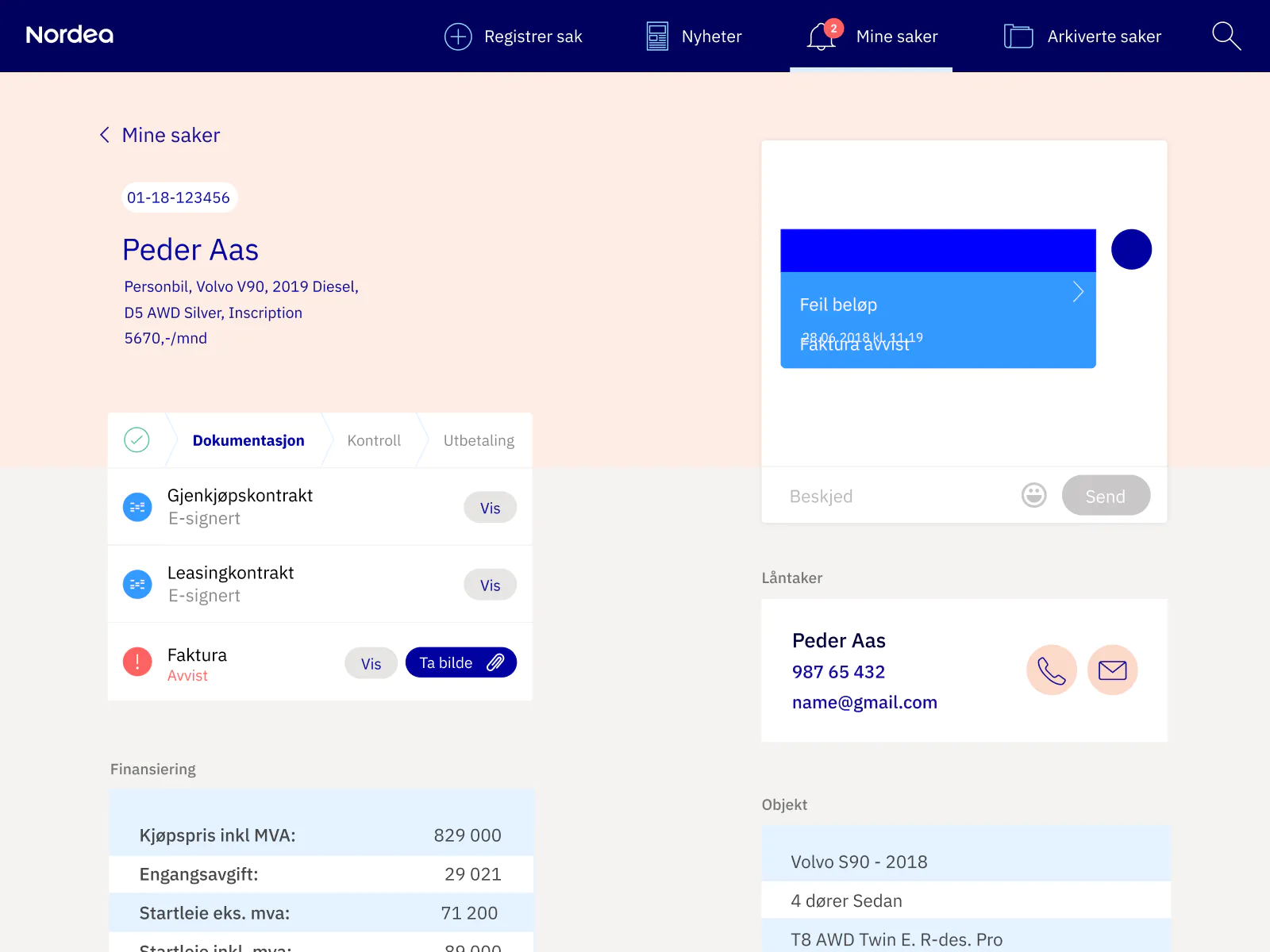Image resolution: width=1270 pixels, height=952 pixels.
Task: Click the dark blue avatar circle
Action: coord(1131,249)
